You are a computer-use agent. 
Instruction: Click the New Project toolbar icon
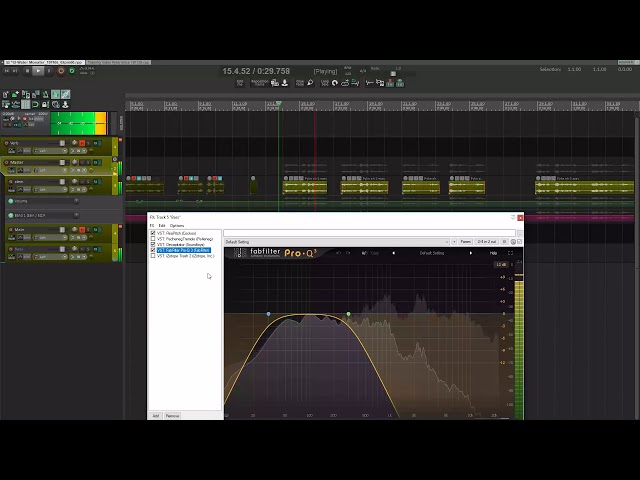(6, 95)
